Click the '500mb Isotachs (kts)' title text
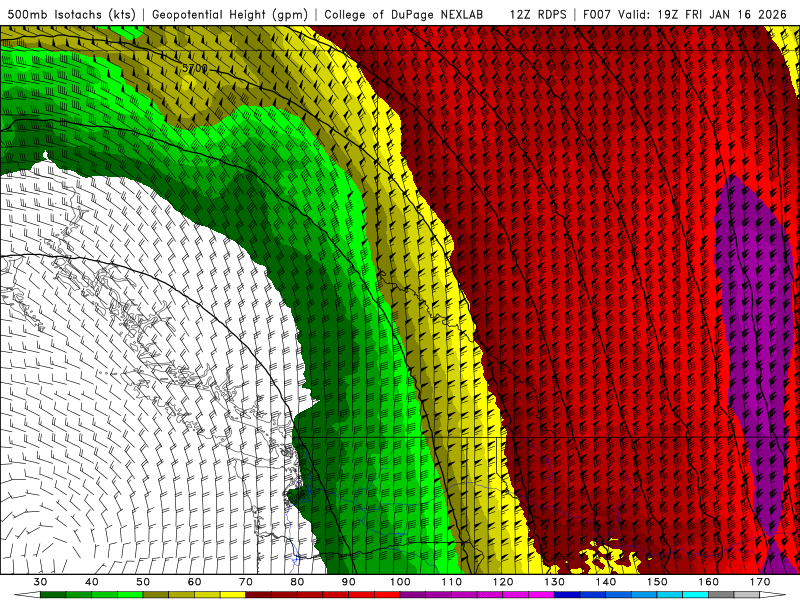 pos(71,14)
